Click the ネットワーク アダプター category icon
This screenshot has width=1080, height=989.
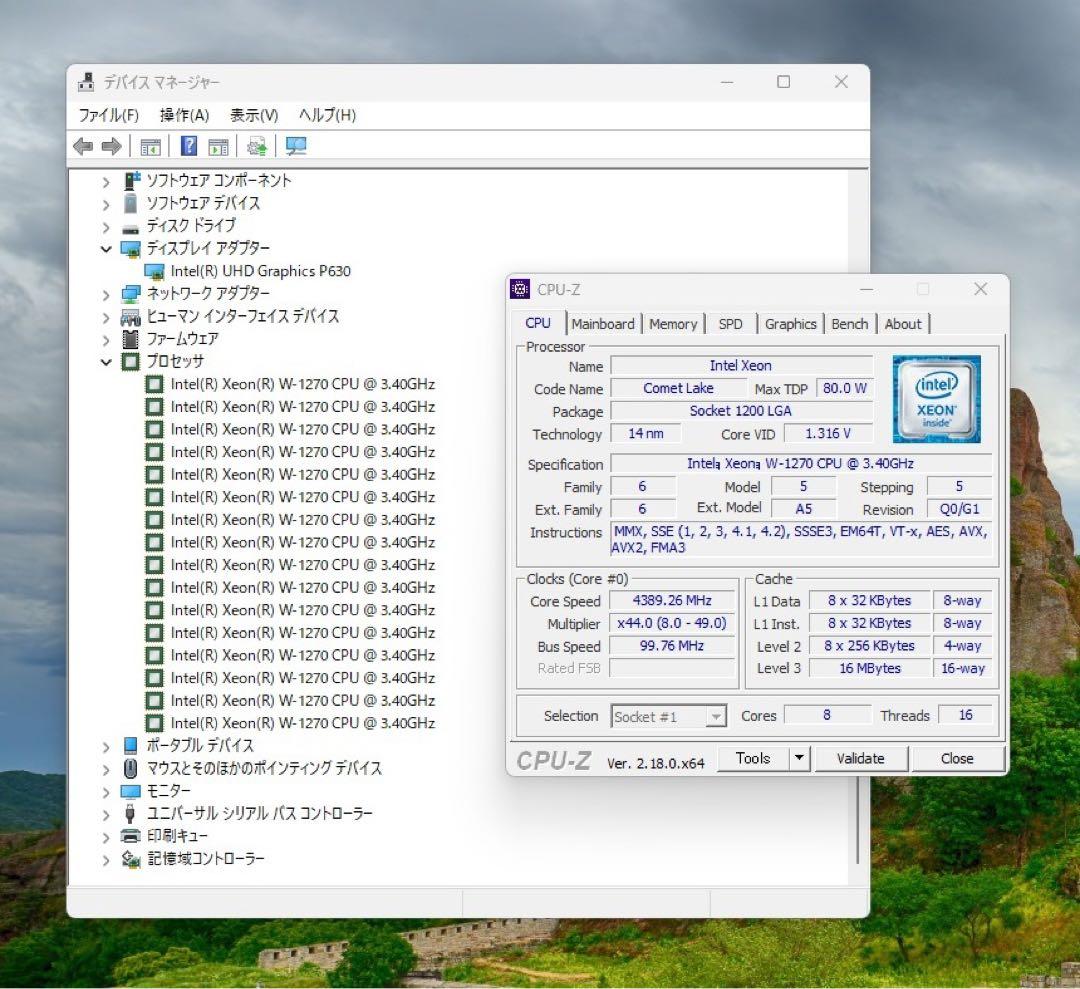tap(131, 294)
